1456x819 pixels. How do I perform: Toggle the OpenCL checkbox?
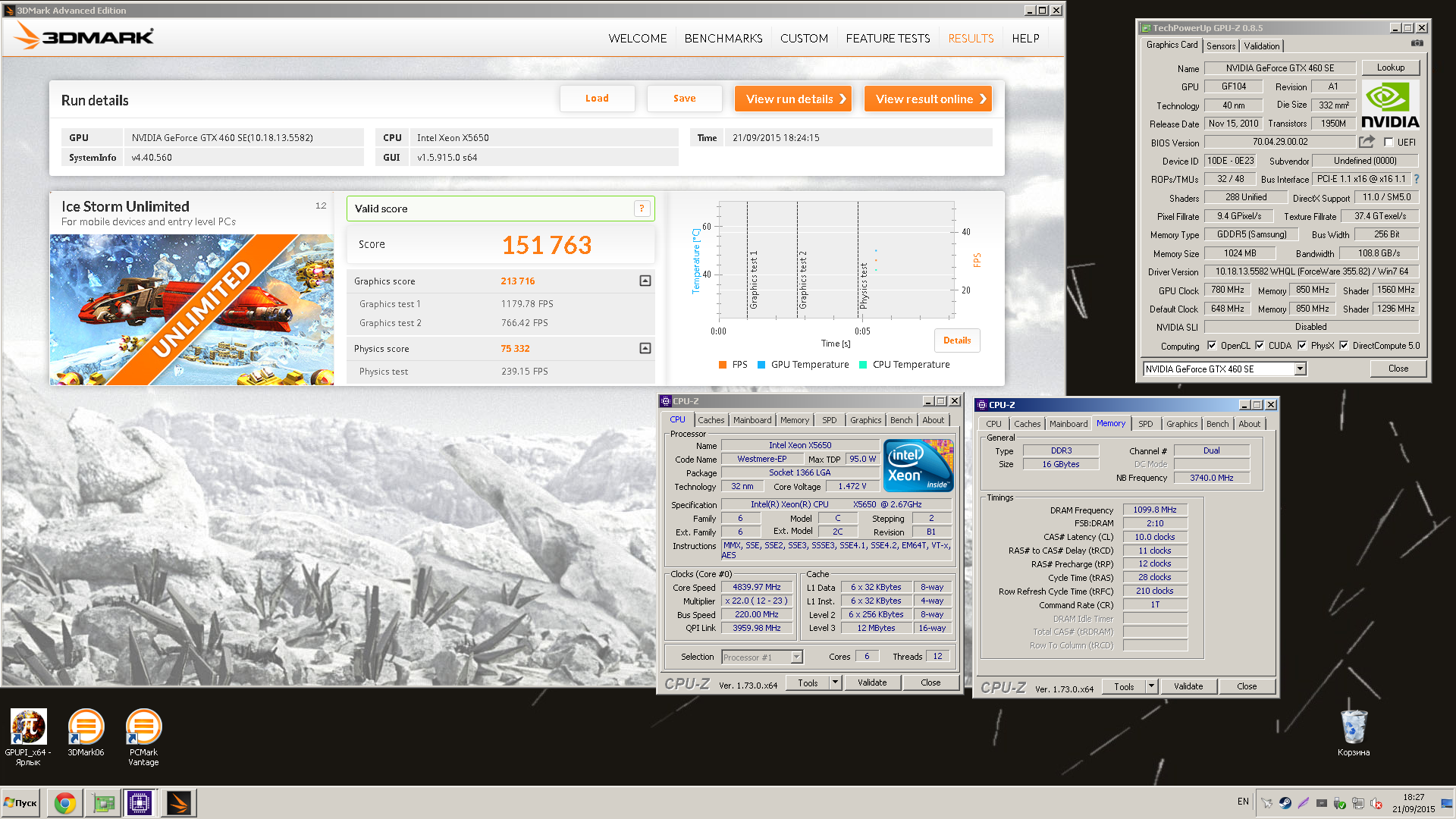1212,346
